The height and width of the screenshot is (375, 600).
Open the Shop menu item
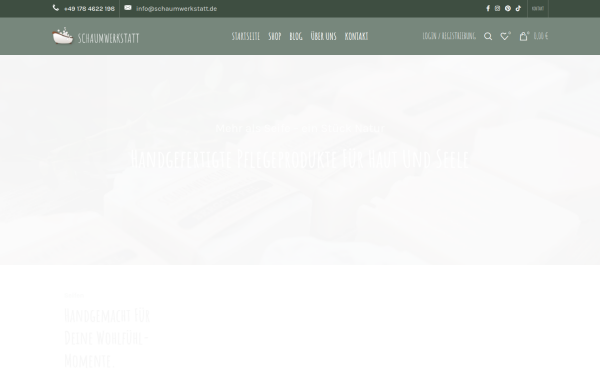click(x=275, y=36)
